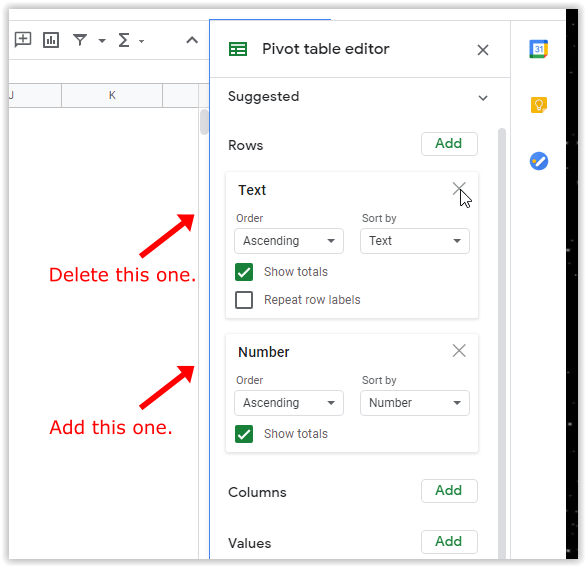This screenshot has height=567, width=586.
Task: Select the column K header
Action: tap(112, 95)
